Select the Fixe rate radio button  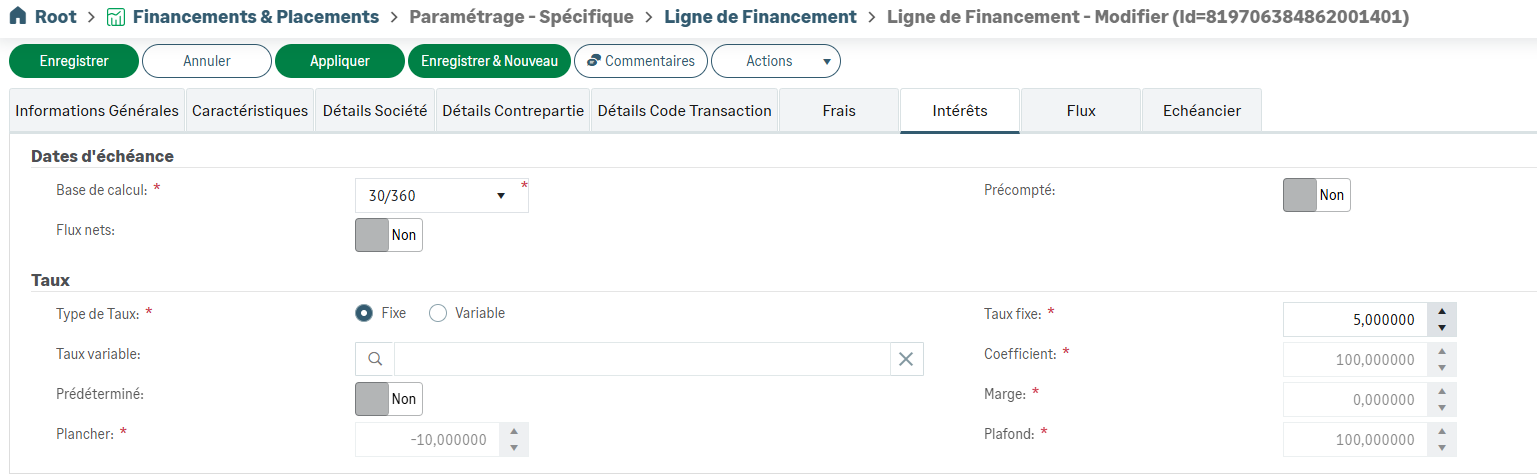pyautogui.click(x=365, y=313)
